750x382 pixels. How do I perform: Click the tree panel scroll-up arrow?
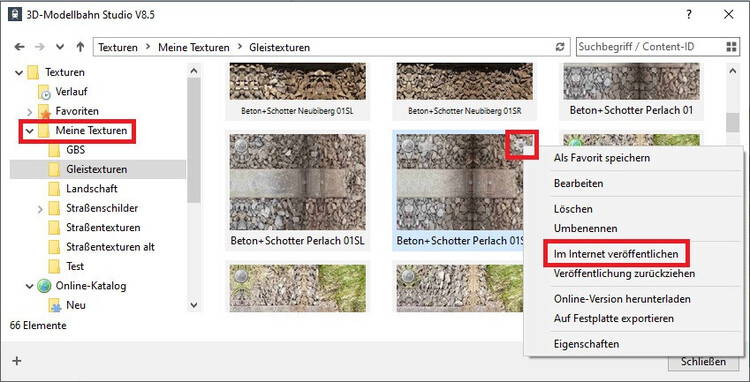pos(193,71)
